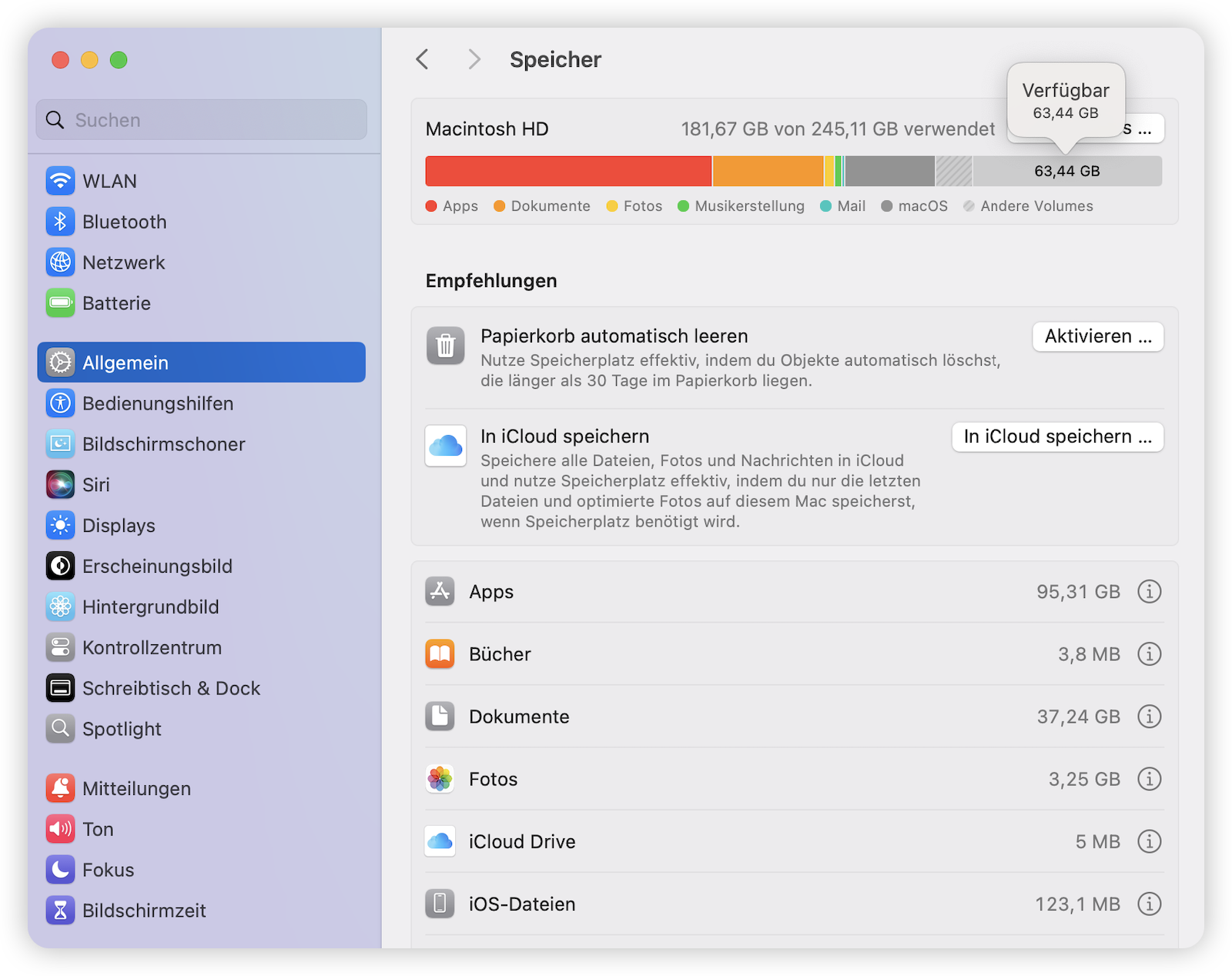
Task: Click the 'Musikerstellung' legend label
Action: pyautogui.click(x=749, y=206)
